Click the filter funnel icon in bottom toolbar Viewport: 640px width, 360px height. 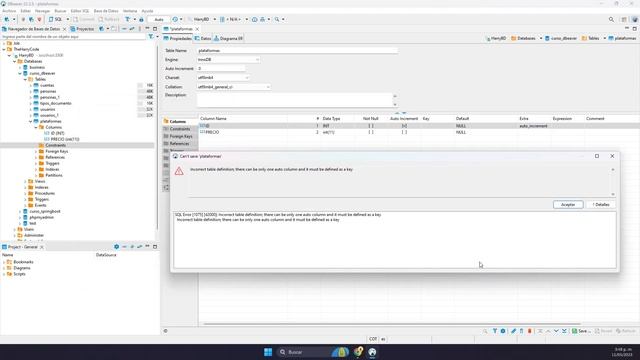coord(495,331)
